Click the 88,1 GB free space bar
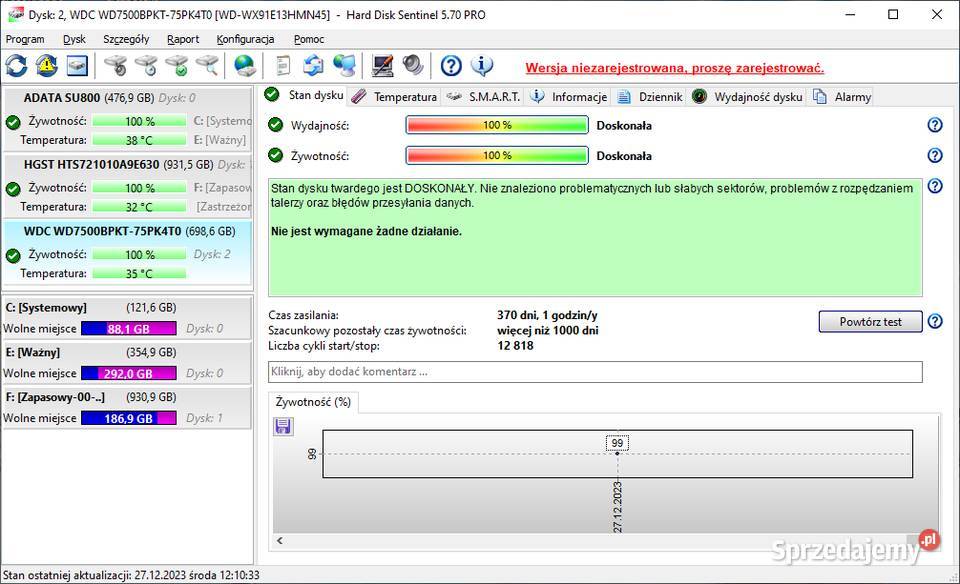 [129, 329]
